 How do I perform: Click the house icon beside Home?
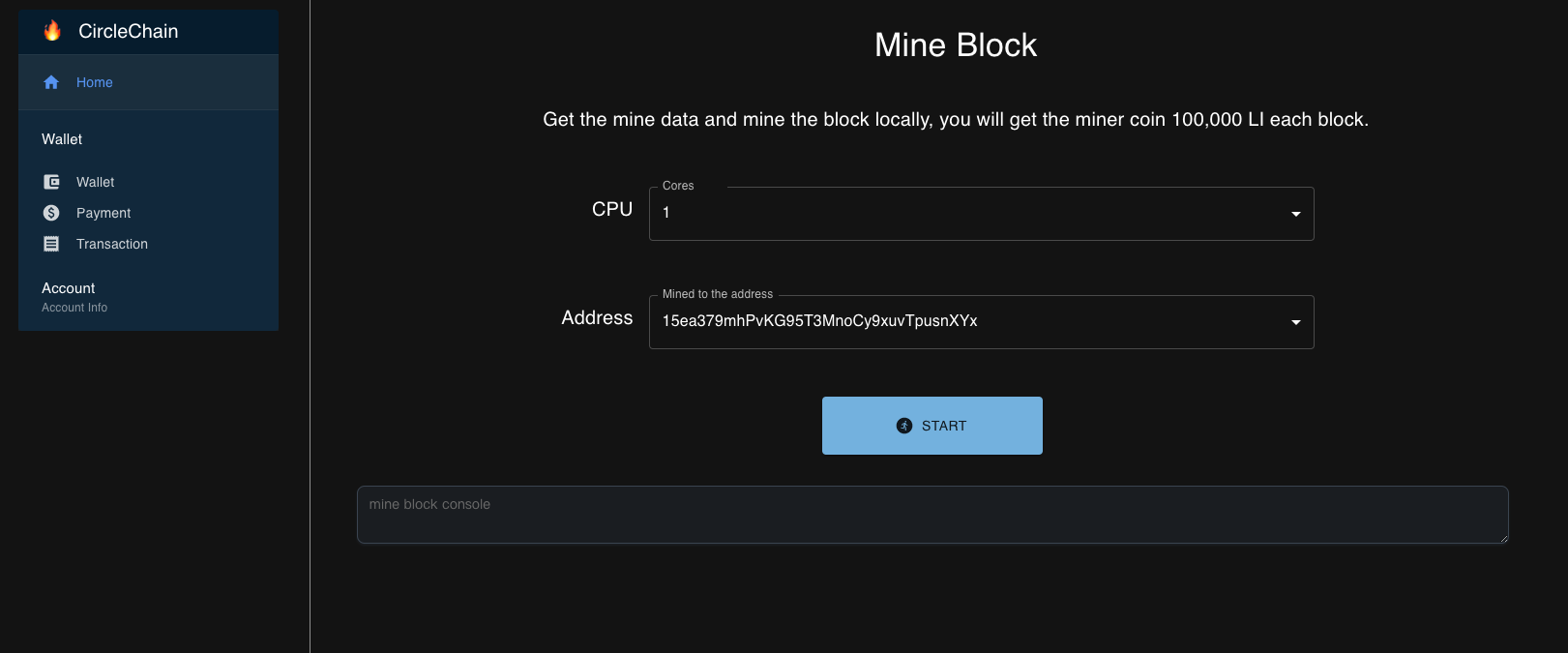click(51, 82)
